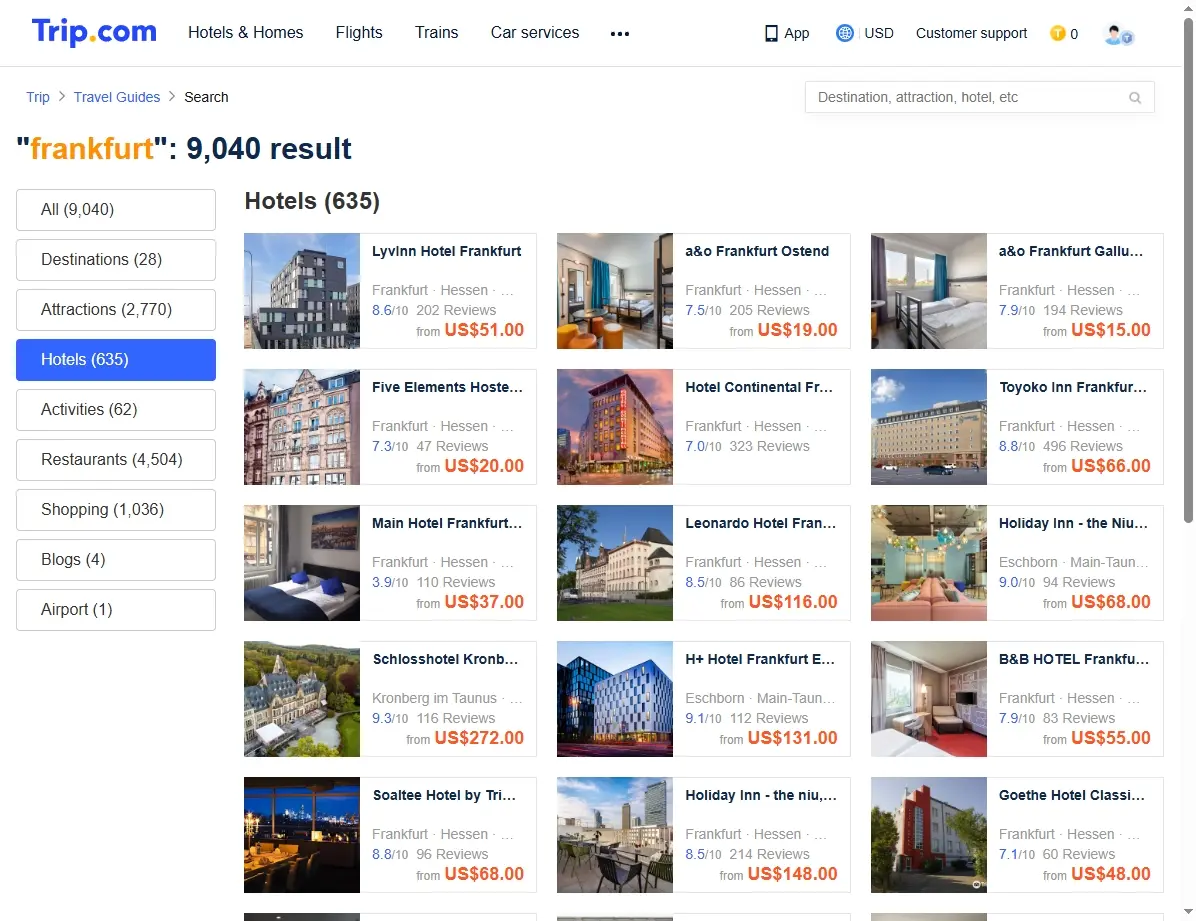Click Main Hotel Frankfurt title
Image resolution: width=1196 pixels, height=921 pixels.
(447, 523)
